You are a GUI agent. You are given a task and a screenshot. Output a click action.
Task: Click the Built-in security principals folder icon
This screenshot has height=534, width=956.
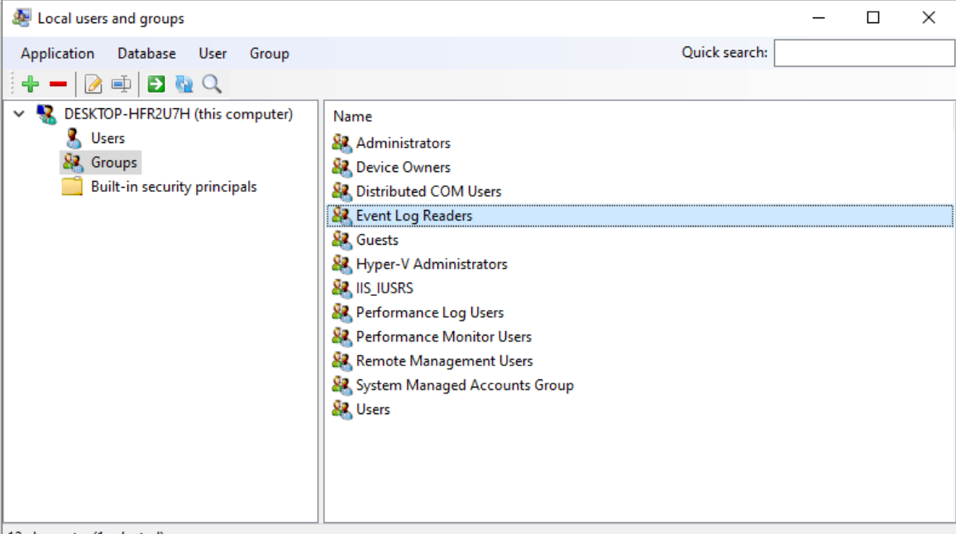[72, 187]
